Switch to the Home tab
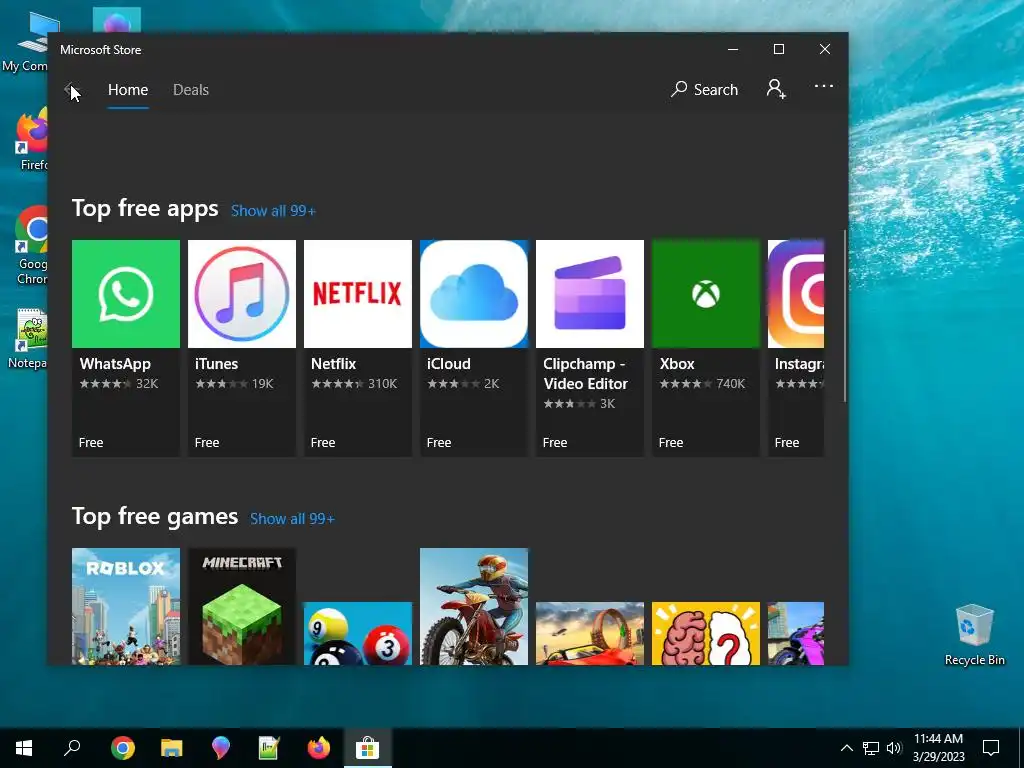1024x768 pixels. 128,89
